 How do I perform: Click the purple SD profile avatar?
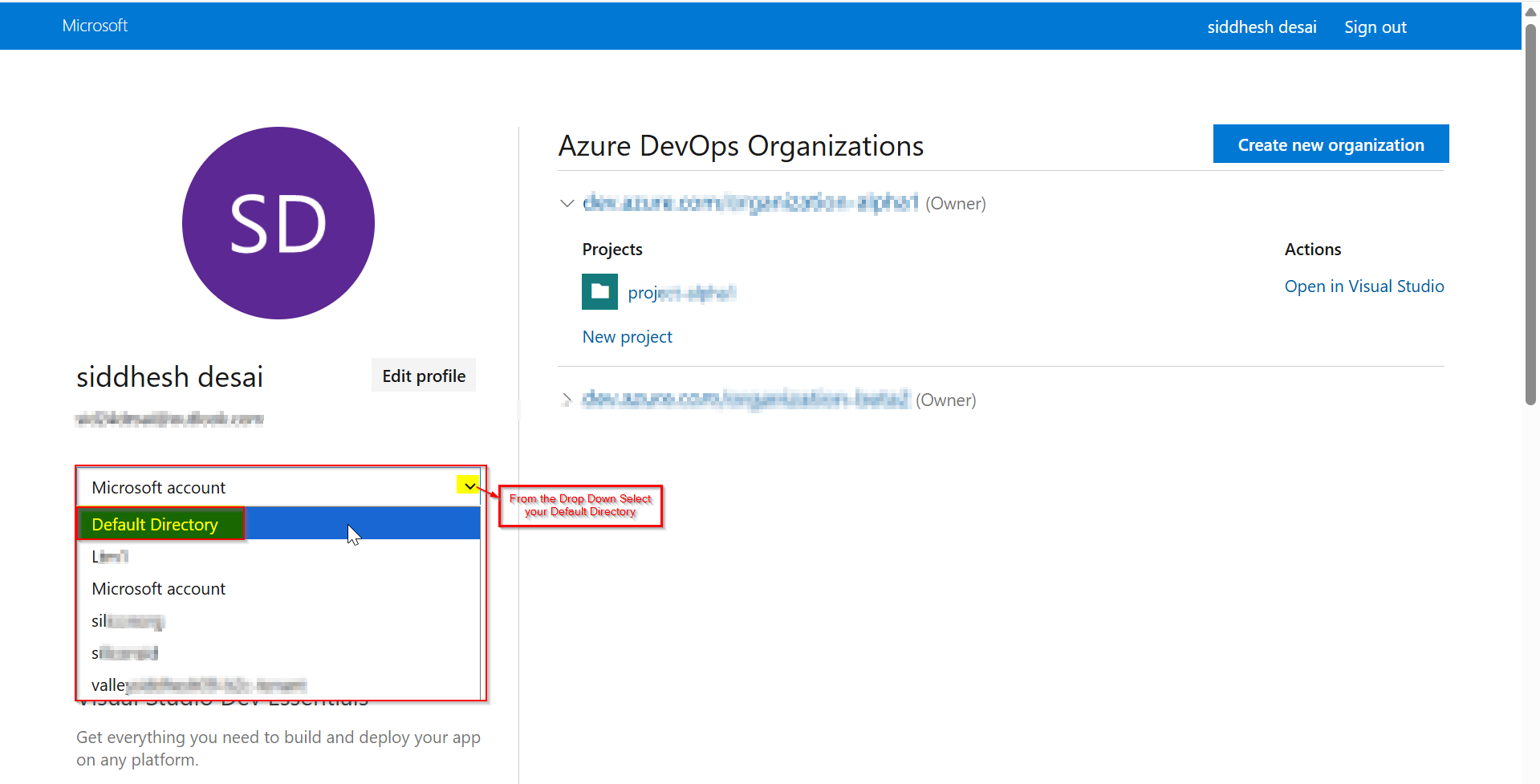tap(278, 223)
